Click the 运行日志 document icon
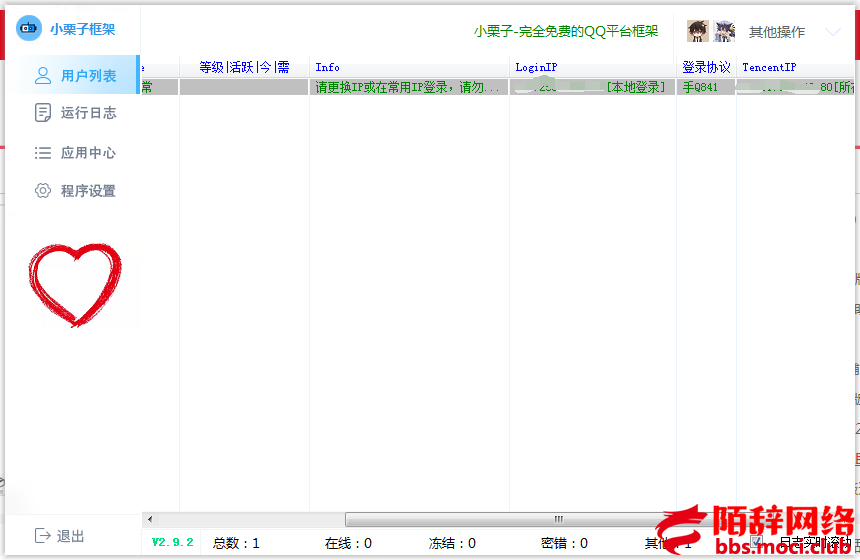 click(x=43, y=112)
